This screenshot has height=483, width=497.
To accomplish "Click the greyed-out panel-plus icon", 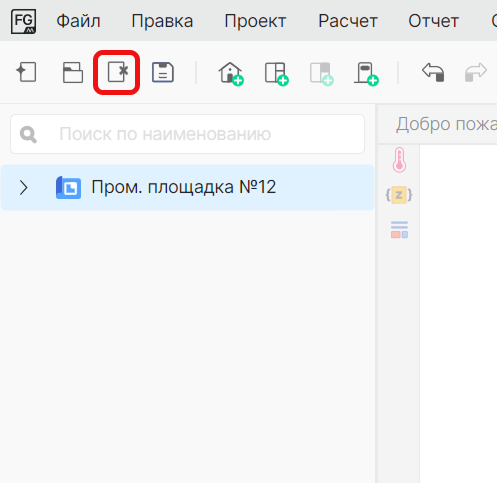I will pos(321,74).
